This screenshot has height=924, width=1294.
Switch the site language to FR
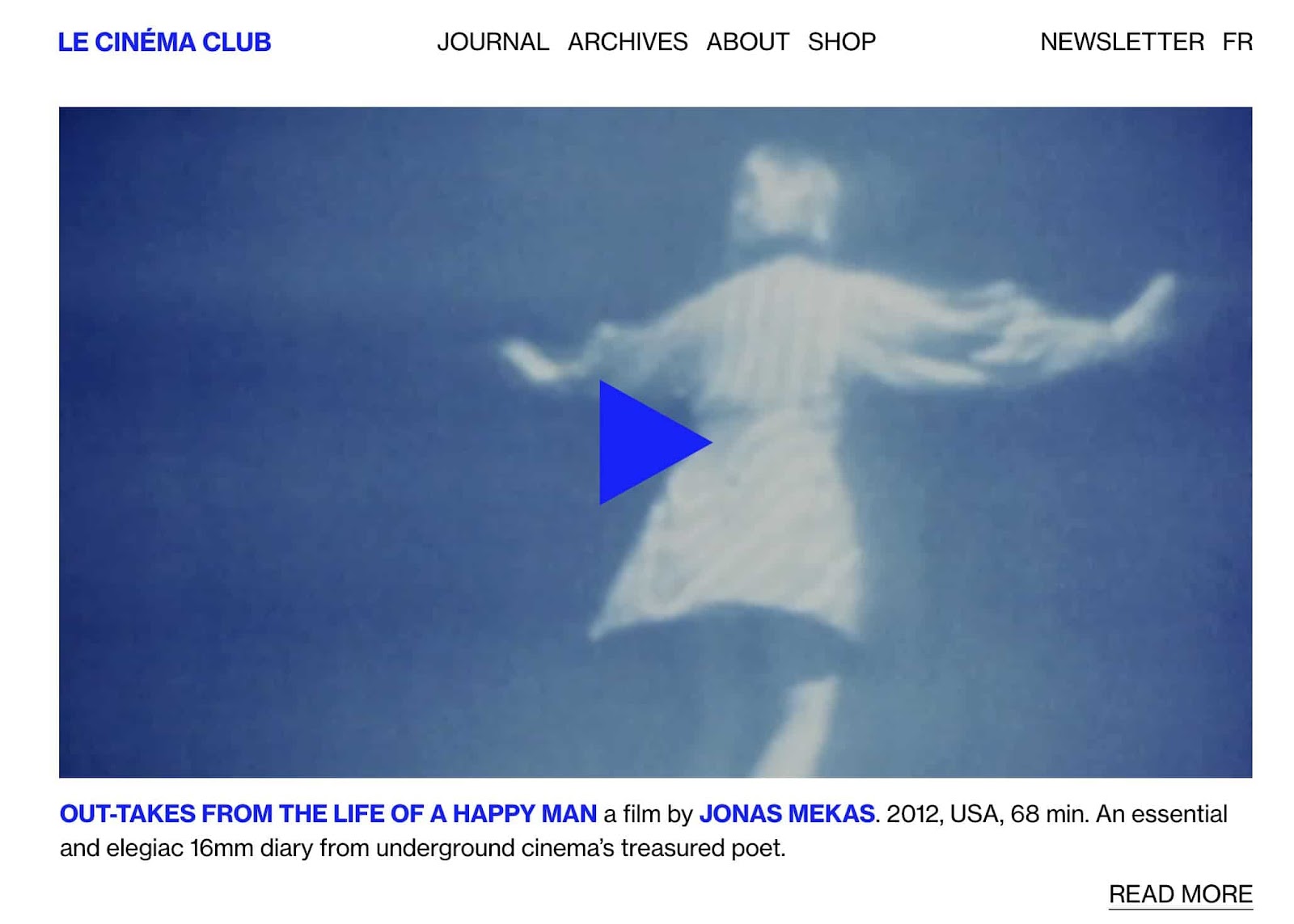pos(1237,42)
